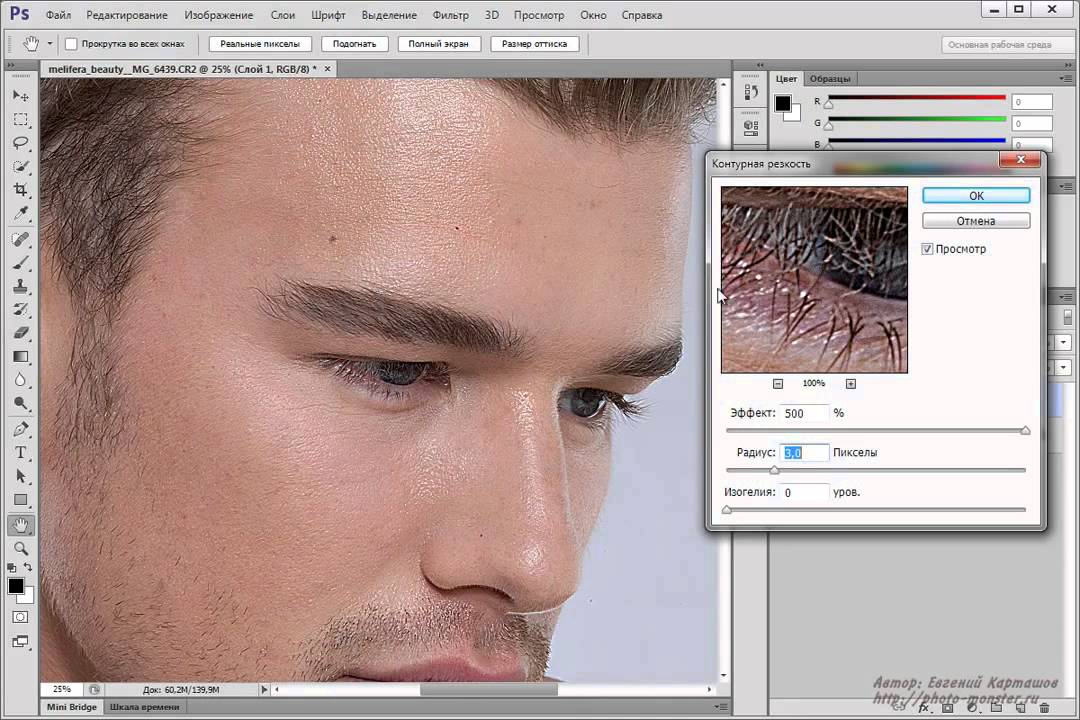Switch to the Образцы tab
Viewport: 1080px width, 720px height.
click(830, 79)
